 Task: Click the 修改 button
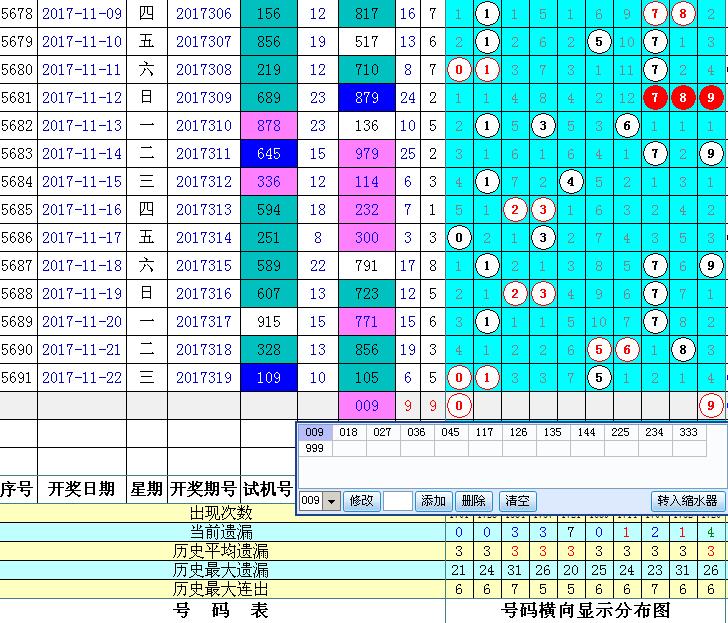(x=361, y=501)
